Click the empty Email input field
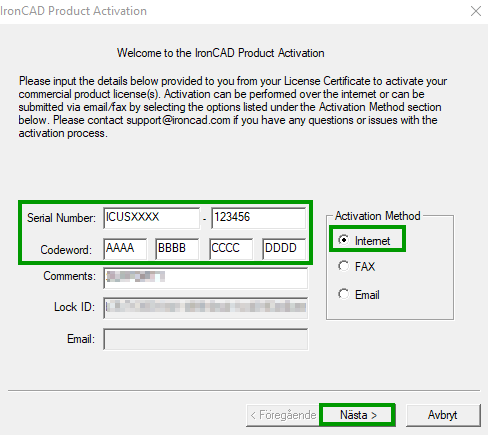The width and height of the screenshot is (488, 435). [x=206, y=339]
